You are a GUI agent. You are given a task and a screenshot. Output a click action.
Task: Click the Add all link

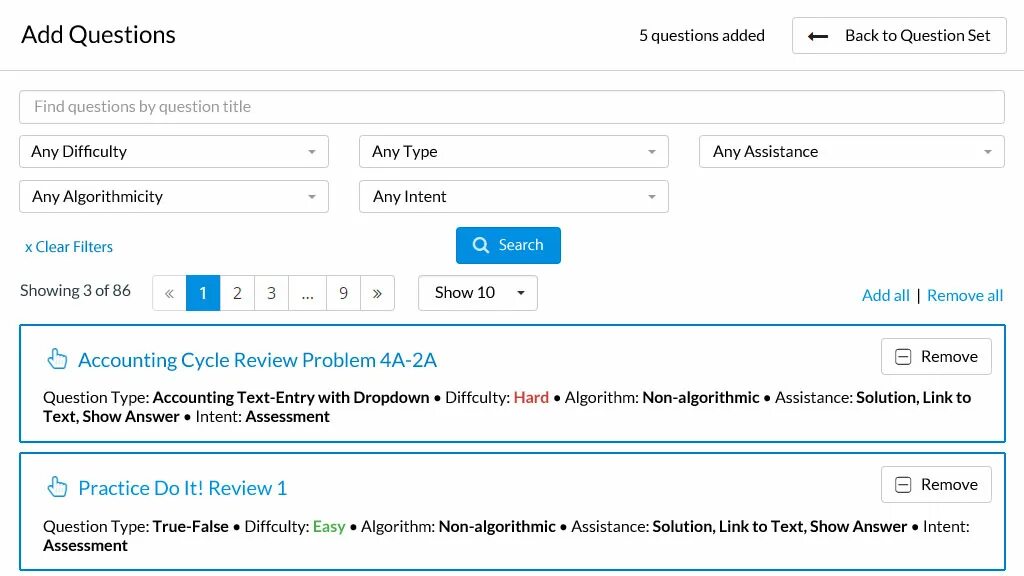886,295
